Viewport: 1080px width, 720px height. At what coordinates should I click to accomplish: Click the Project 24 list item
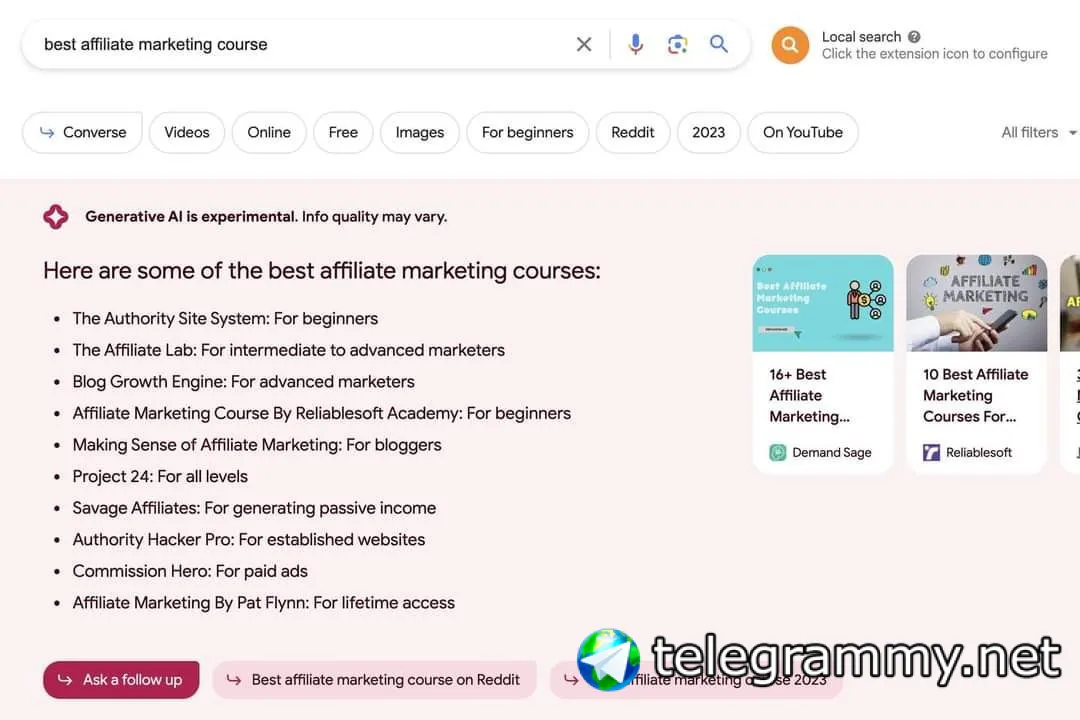pyautogui.click(x=160, y=477)
